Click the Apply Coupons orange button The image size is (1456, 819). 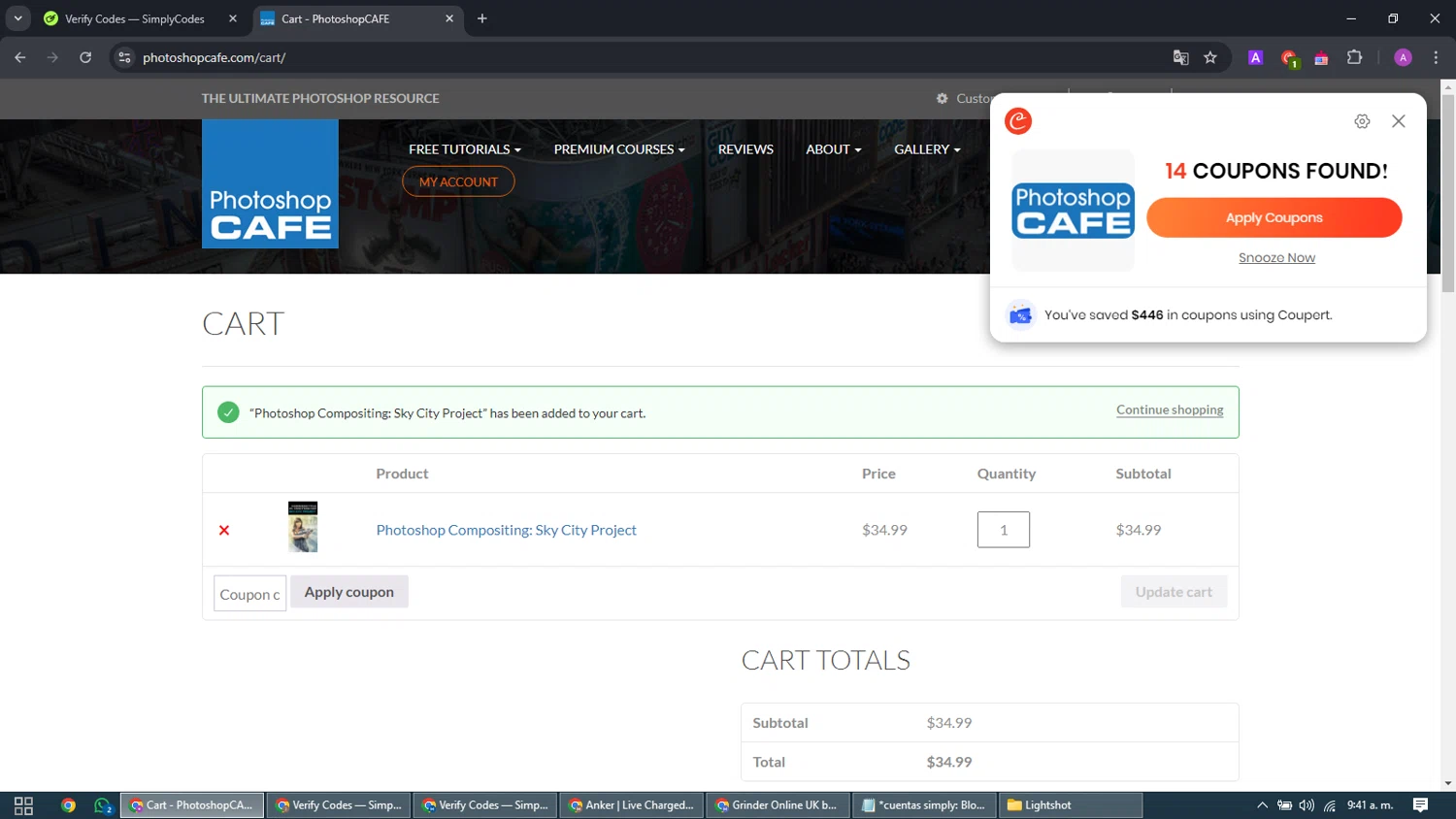click(1274, 217)
